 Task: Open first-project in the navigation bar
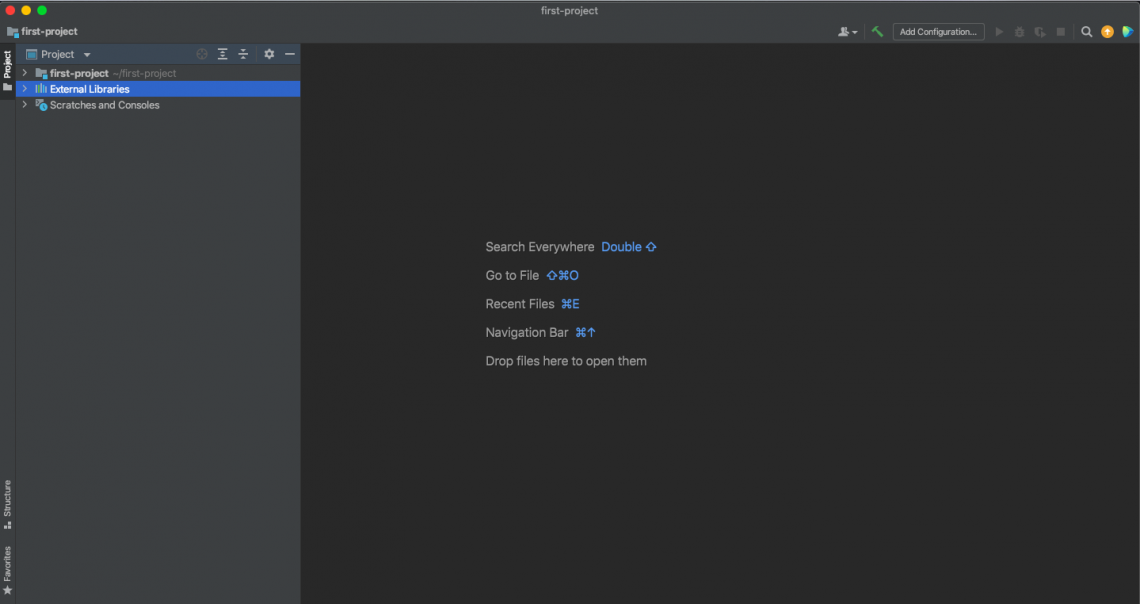coord(42,31)
